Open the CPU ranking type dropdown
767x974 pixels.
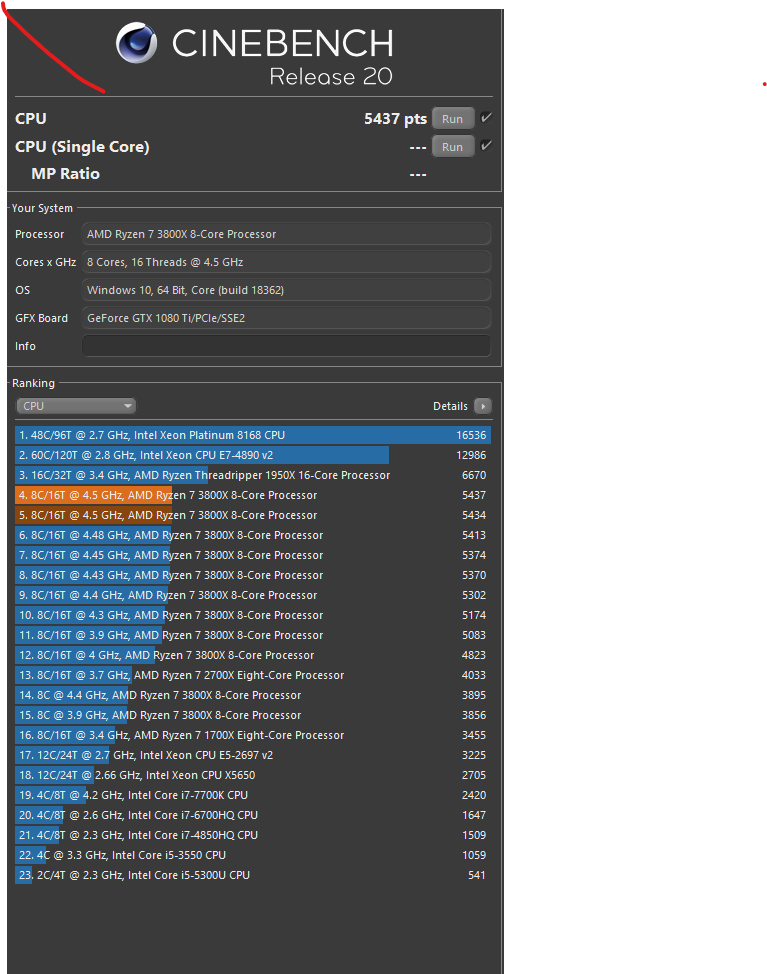click(76, 406)
